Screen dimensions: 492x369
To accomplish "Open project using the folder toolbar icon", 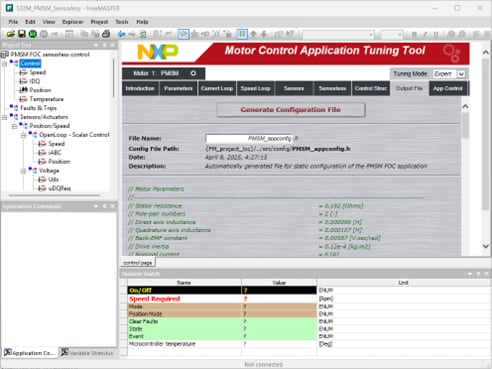I will click(x=11, y=34).
